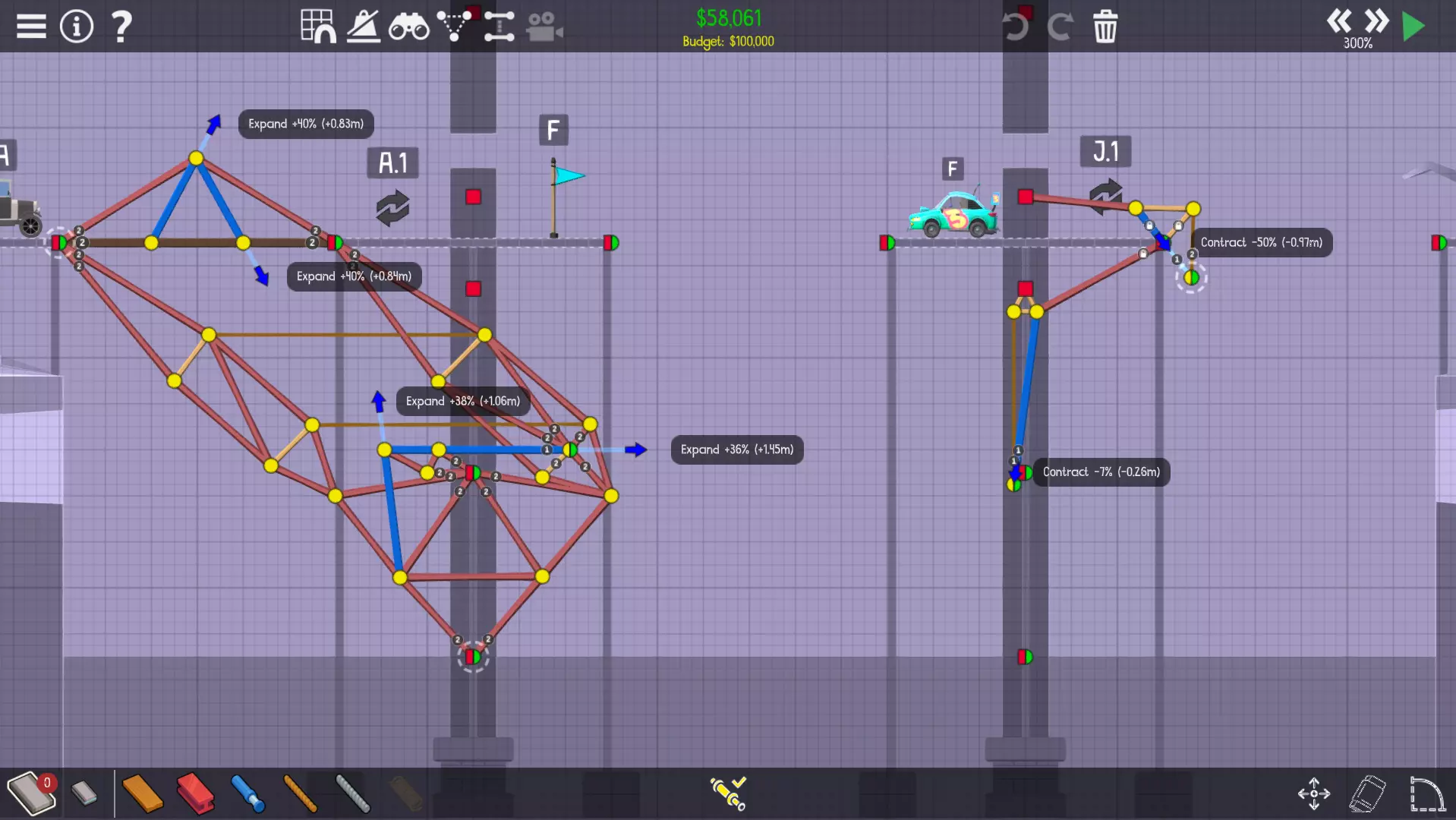1456x820 pixels.
Task: Open the hydraulic phase controller
Action: pyautogui.click(x=728, y=793)
